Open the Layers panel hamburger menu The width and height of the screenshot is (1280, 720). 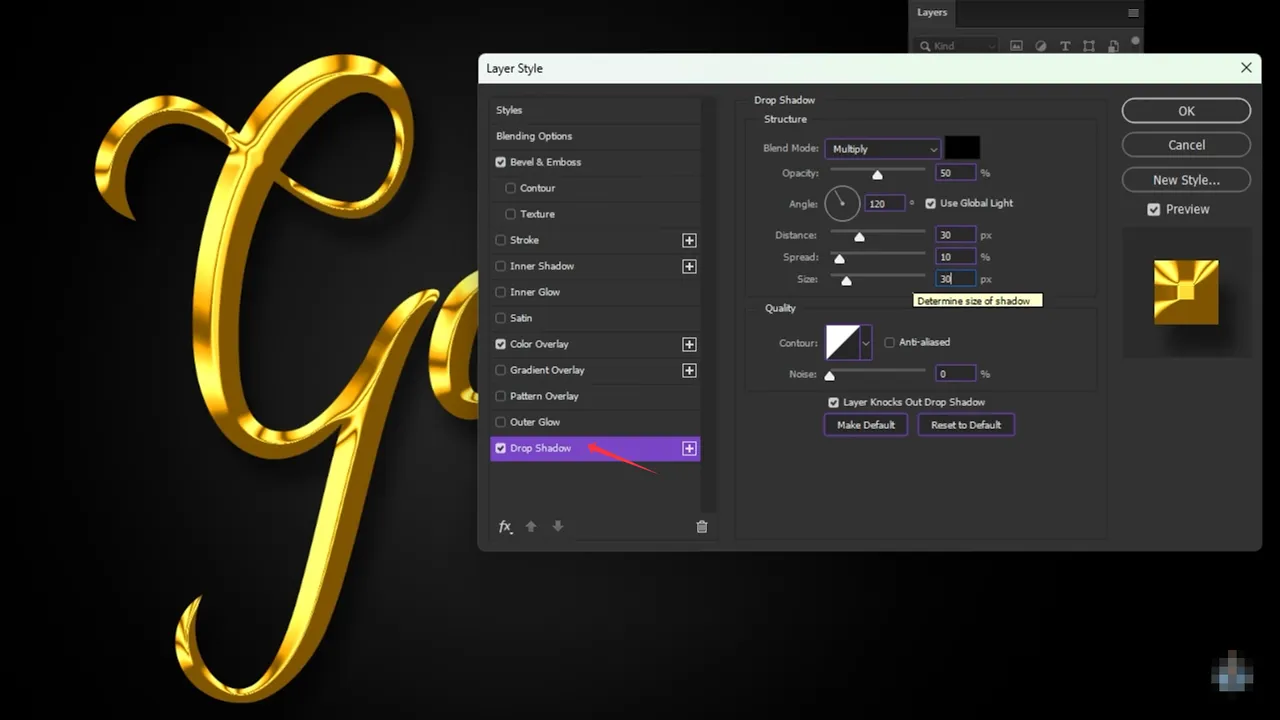point(1133,13)
